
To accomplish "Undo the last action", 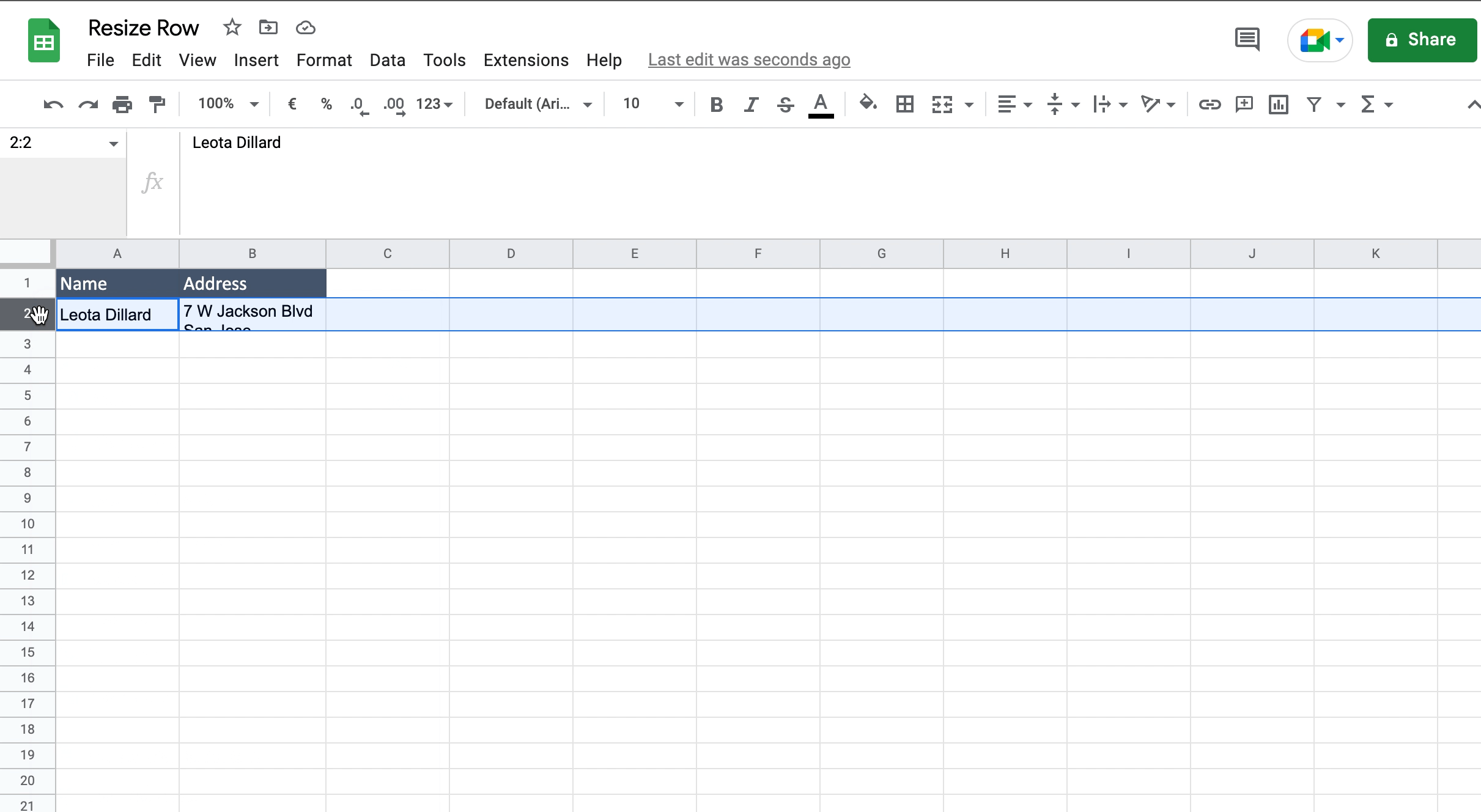I will click(x=53, y=104).
